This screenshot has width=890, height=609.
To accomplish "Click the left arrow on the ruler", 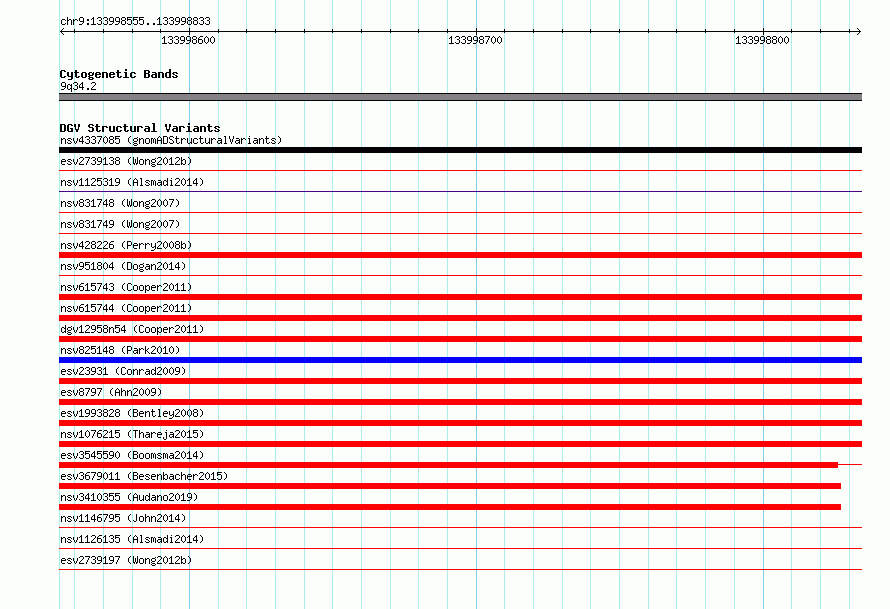I will pyautogui.click(x=63, y=31).
